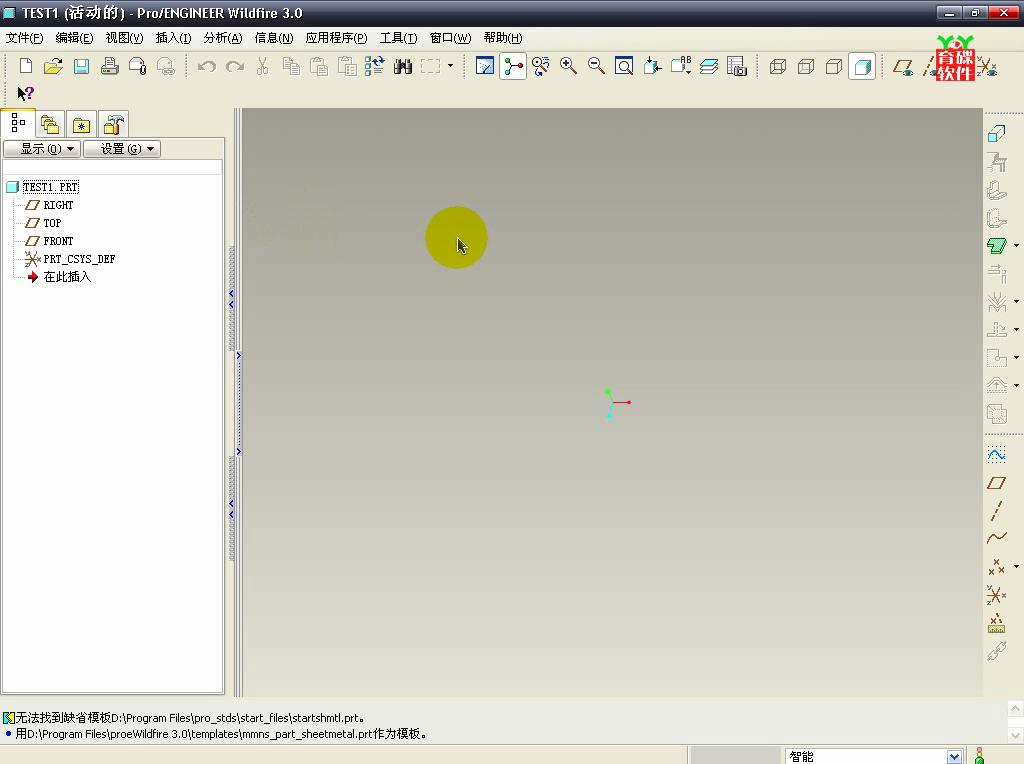This screenshot has height=764, width=1024.
Task: Click the Zoom Out magnifier
Action: pos(596,66)
